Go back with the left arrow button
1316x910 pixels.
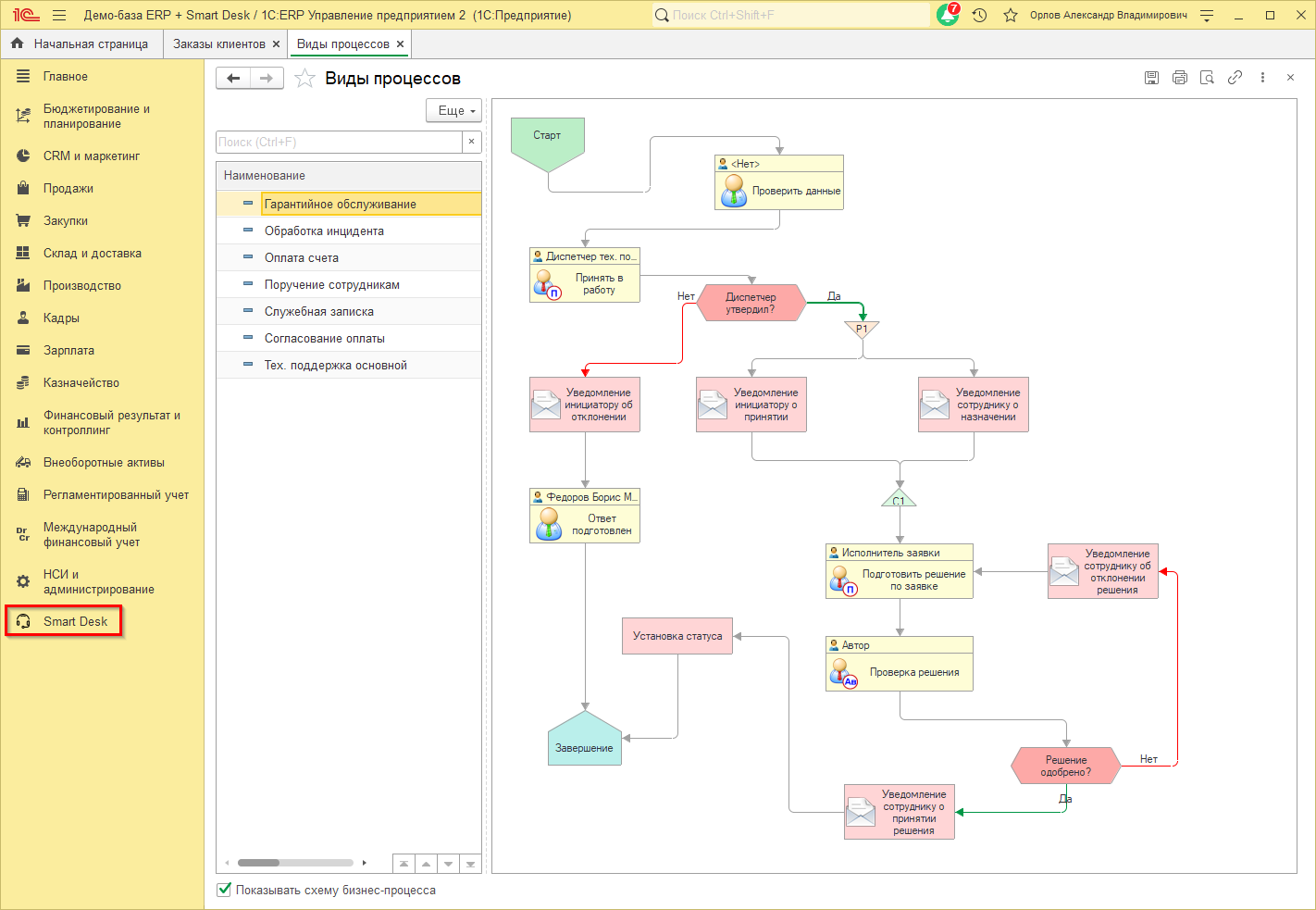pos(233,78)
